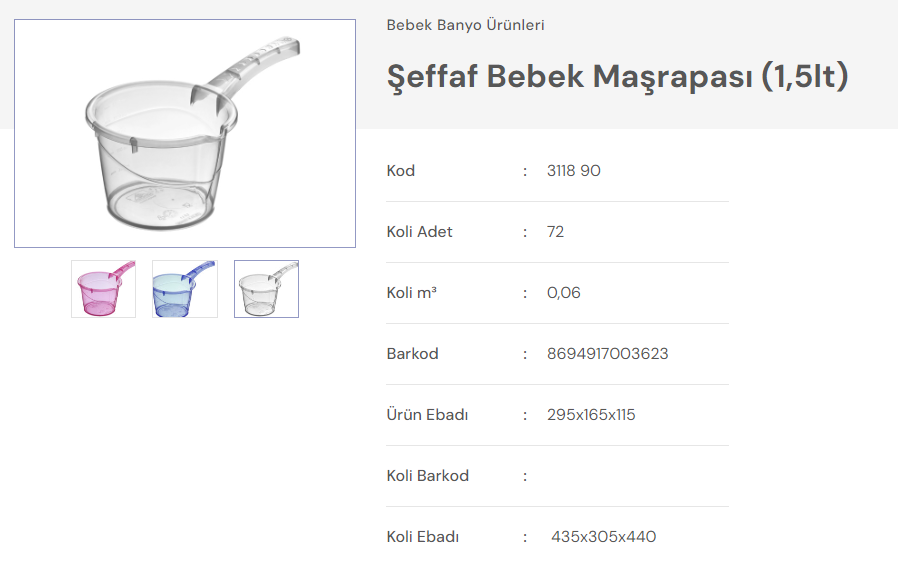The width and height of the screenshot is (898, 579).
Task: Click the Koli m³ field label
Action: click(412, 293)
